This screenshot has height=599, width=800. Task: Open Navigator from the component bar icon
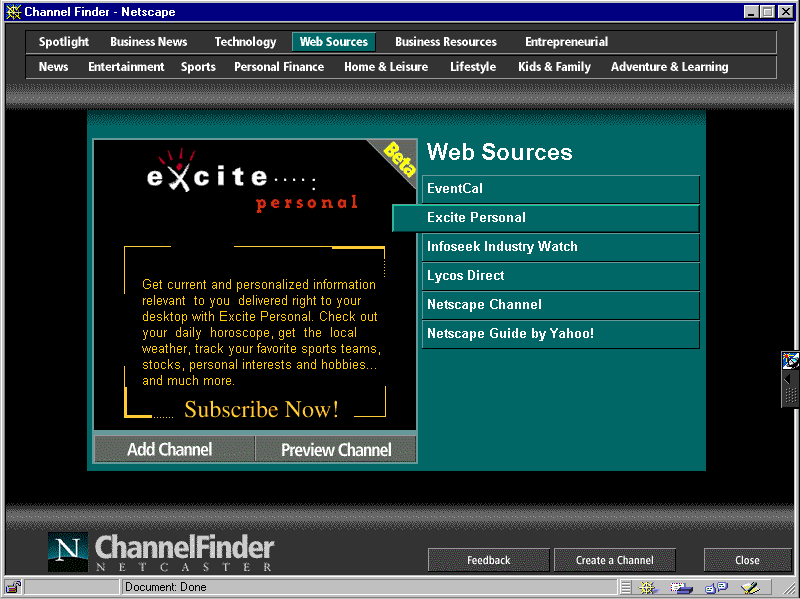point(648,587)
